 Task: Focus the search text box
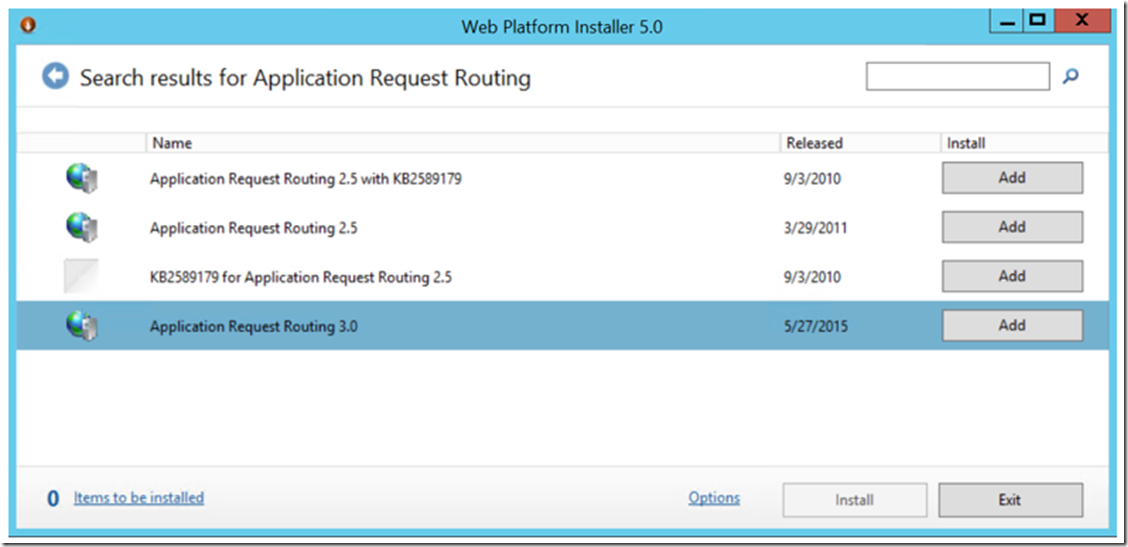[x=958, y=76]
